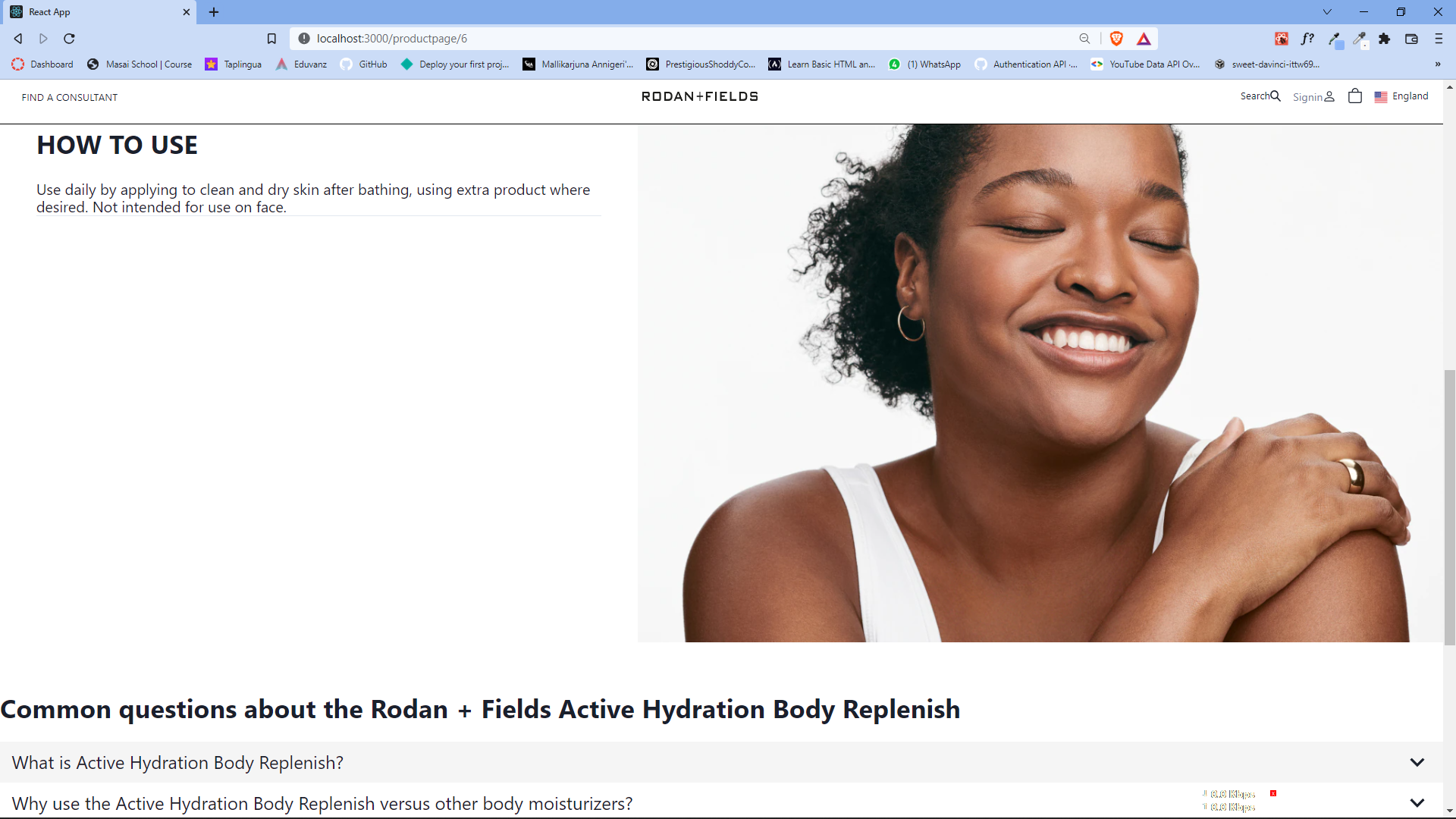This screenshot has height=819, width=1456.
Task: Click zoom magnifier icon in address bar
Action: click(1084, 39)
